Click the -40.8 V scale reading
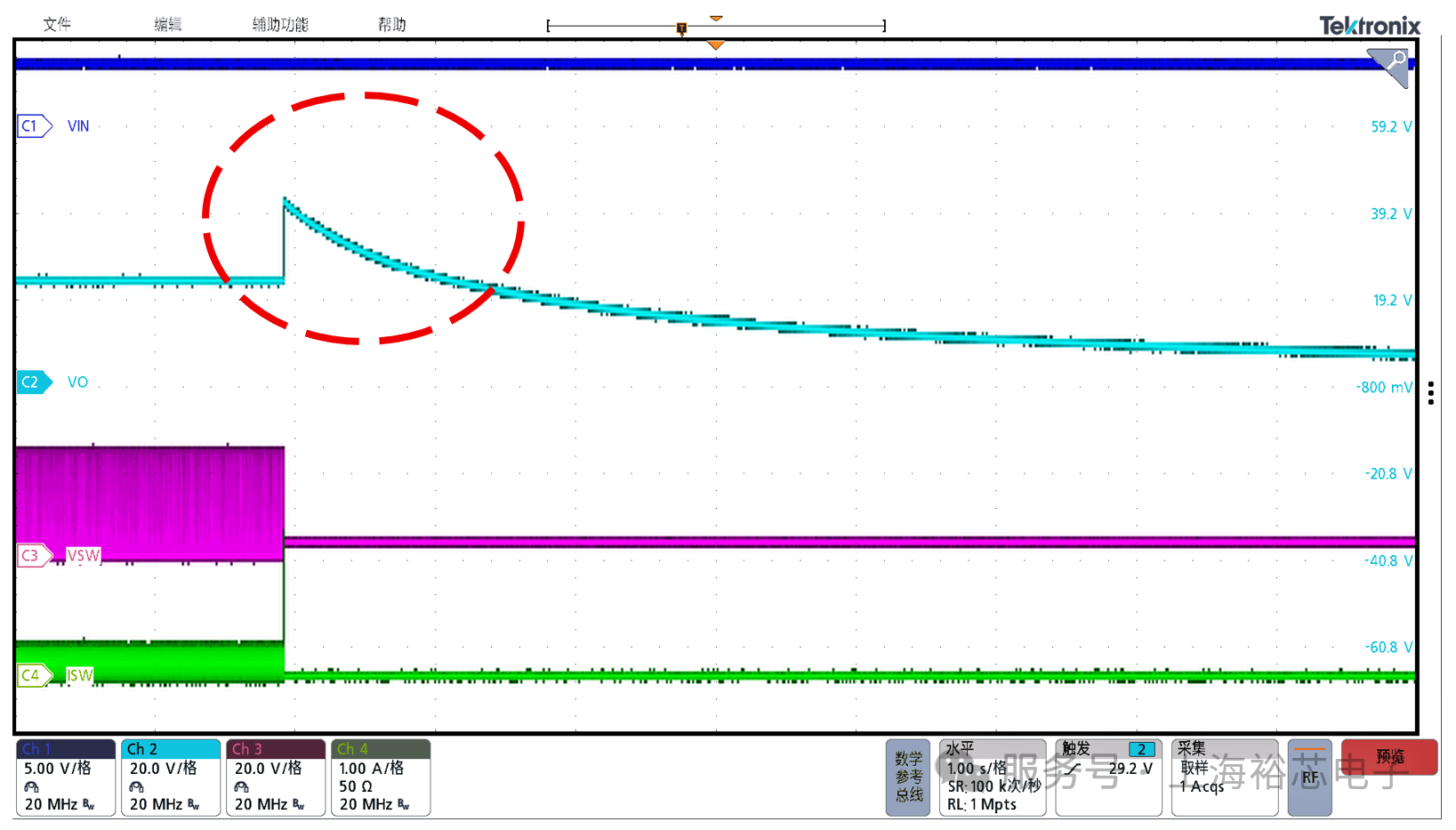This screenshot has height=830, width=1456. pyautogui.click(x=1388, y=561)
